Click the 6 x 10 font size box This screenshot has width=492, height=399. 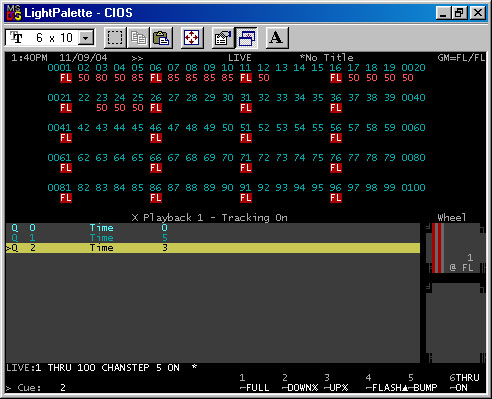50,38
